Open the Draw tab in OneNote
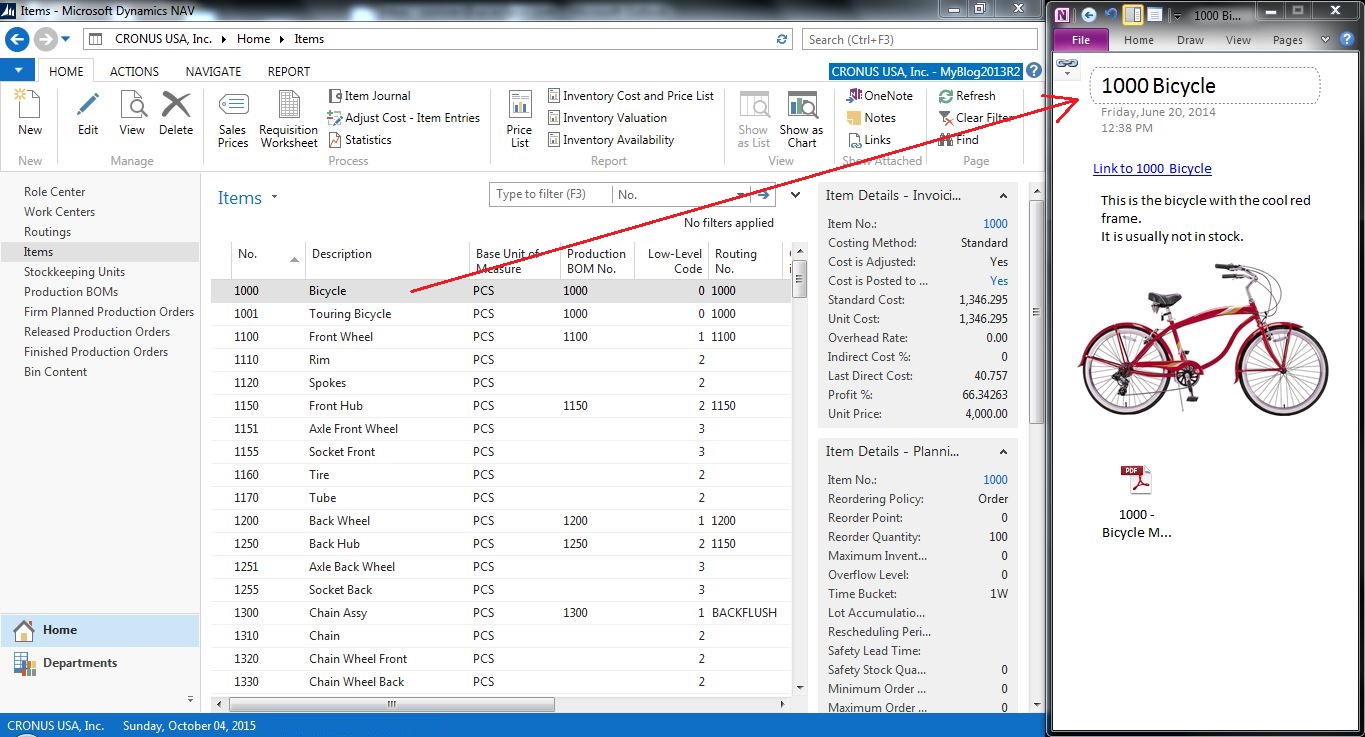 pos(1190,40)
